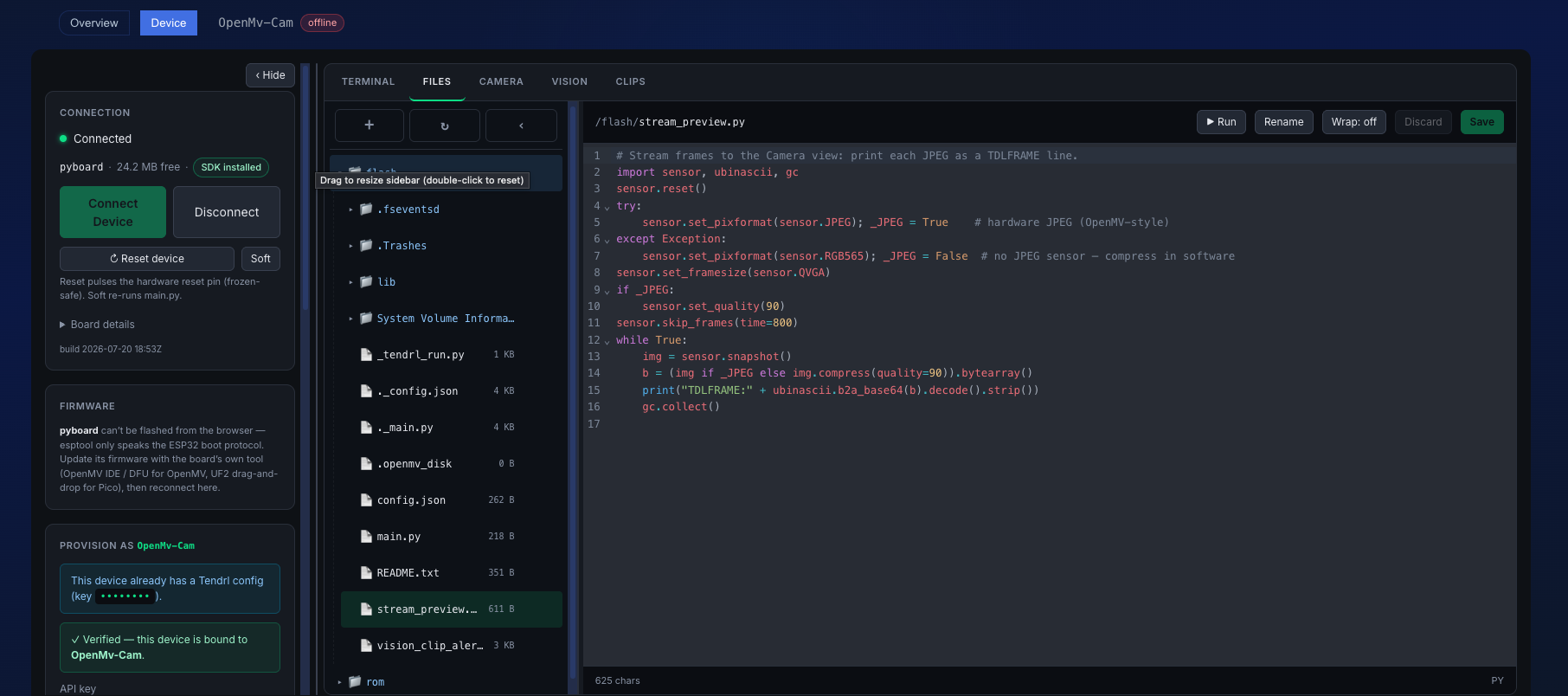Click the Connect Device button

tap(112, 212)
